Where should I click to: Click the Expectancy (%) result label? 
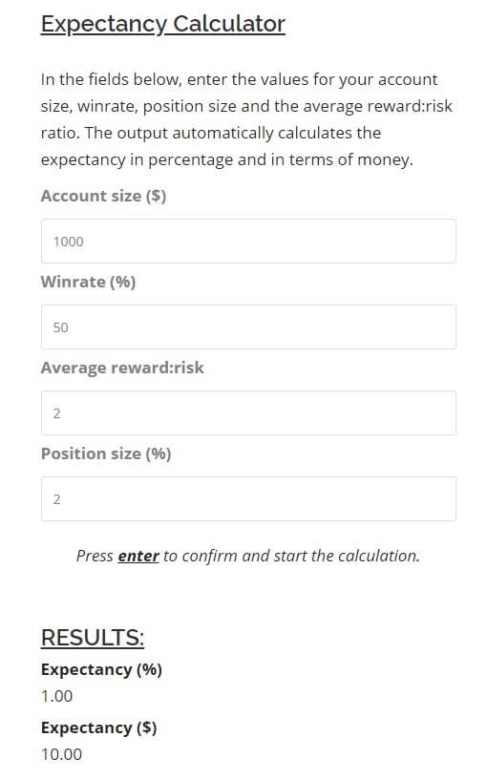pyautogui.click(x=101, y=670)
